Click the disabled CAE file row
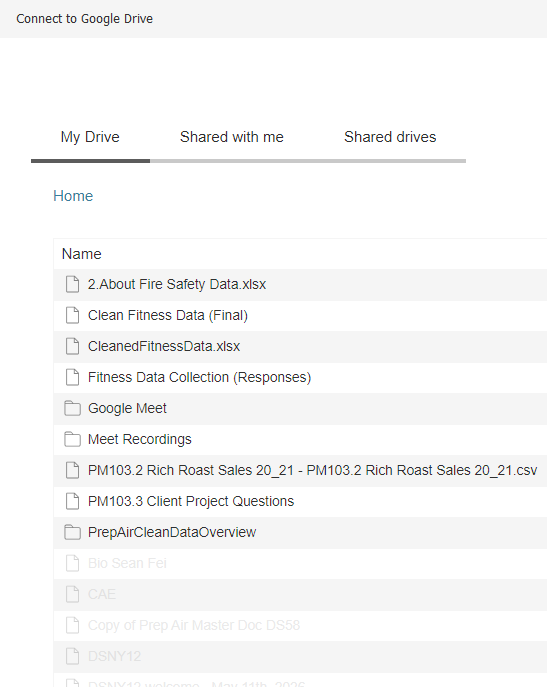Screen dimensions: 547x687 click(300, 595)
